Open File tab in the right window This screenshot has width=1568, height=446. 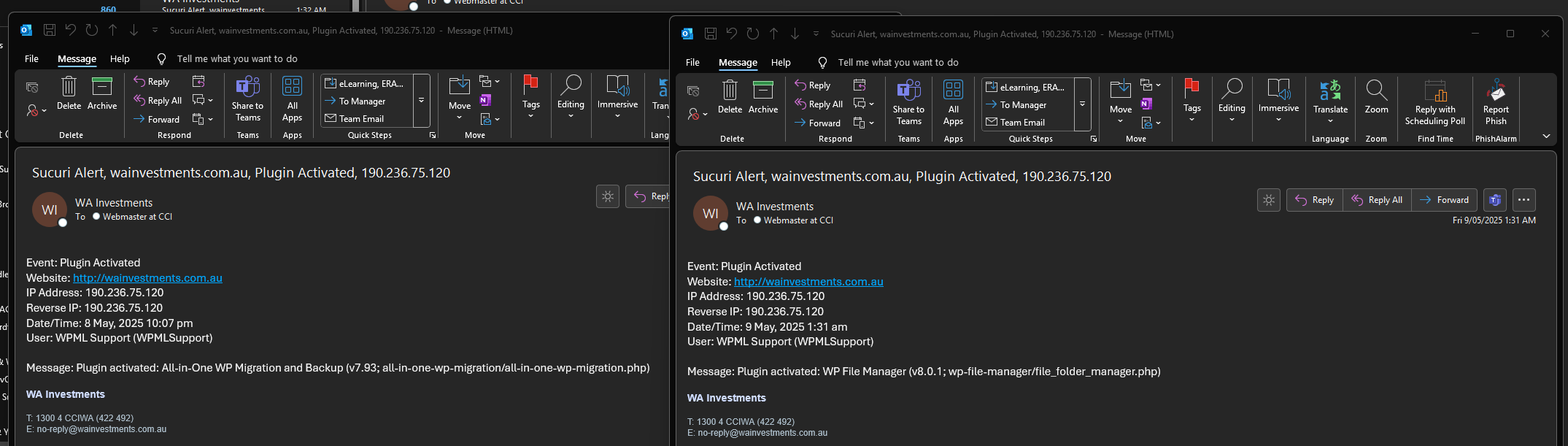coord(693,63)
